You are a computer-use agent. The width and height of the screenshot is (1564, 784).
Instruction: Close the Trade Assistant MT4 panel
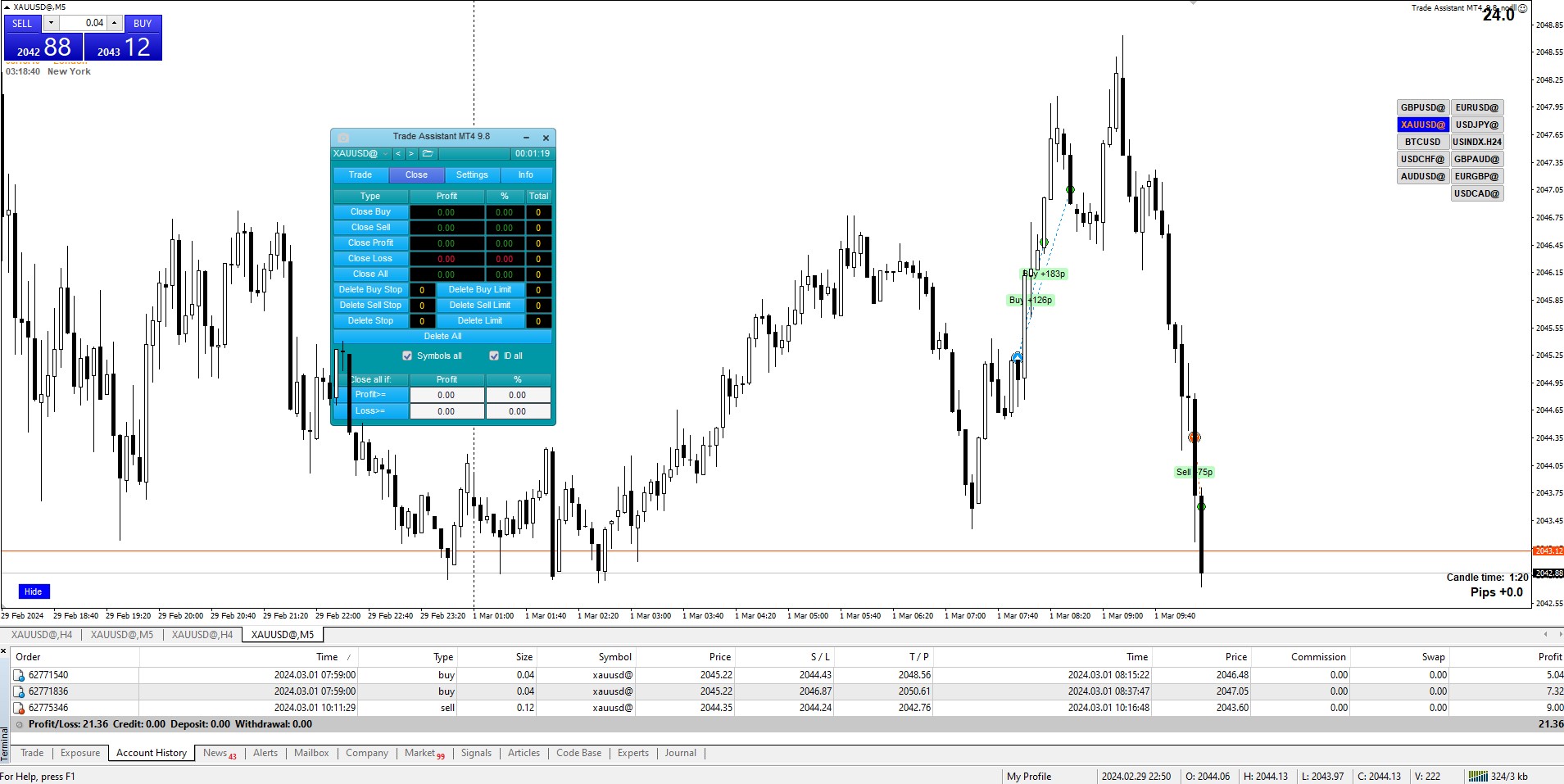546,138
